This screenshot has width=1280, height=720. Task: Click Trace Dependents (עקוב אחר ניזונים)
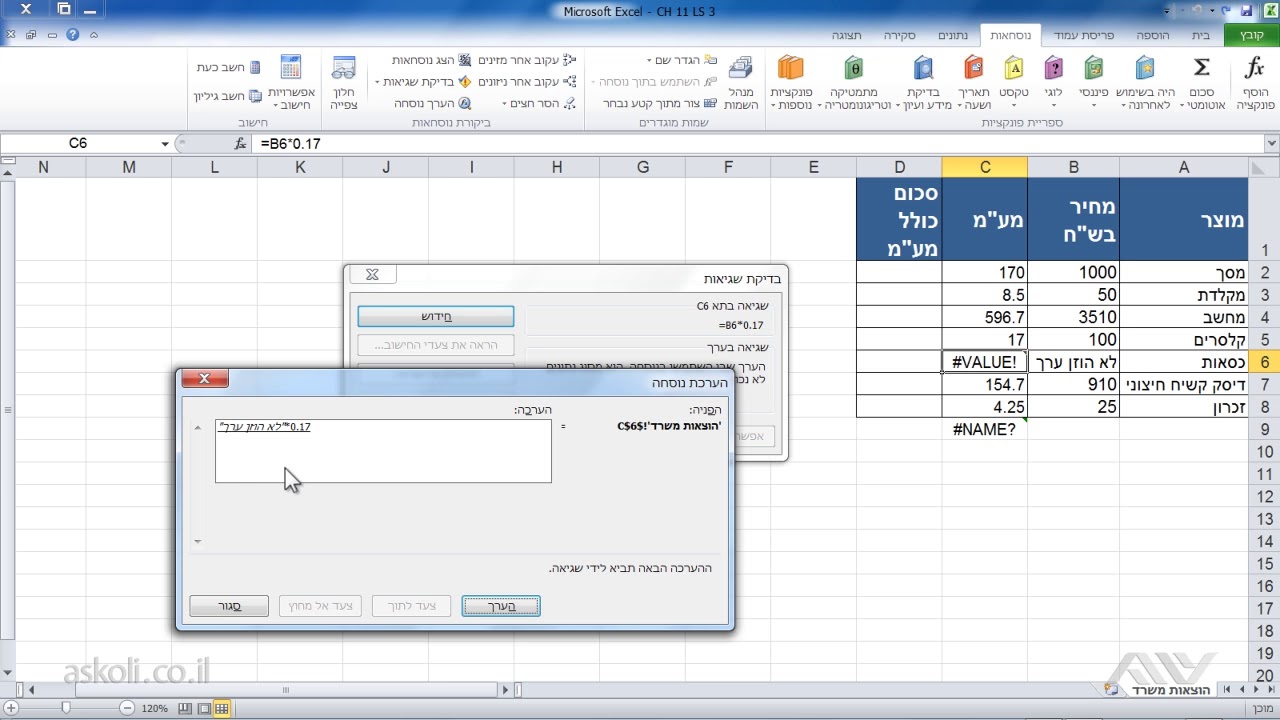(526, 82)
